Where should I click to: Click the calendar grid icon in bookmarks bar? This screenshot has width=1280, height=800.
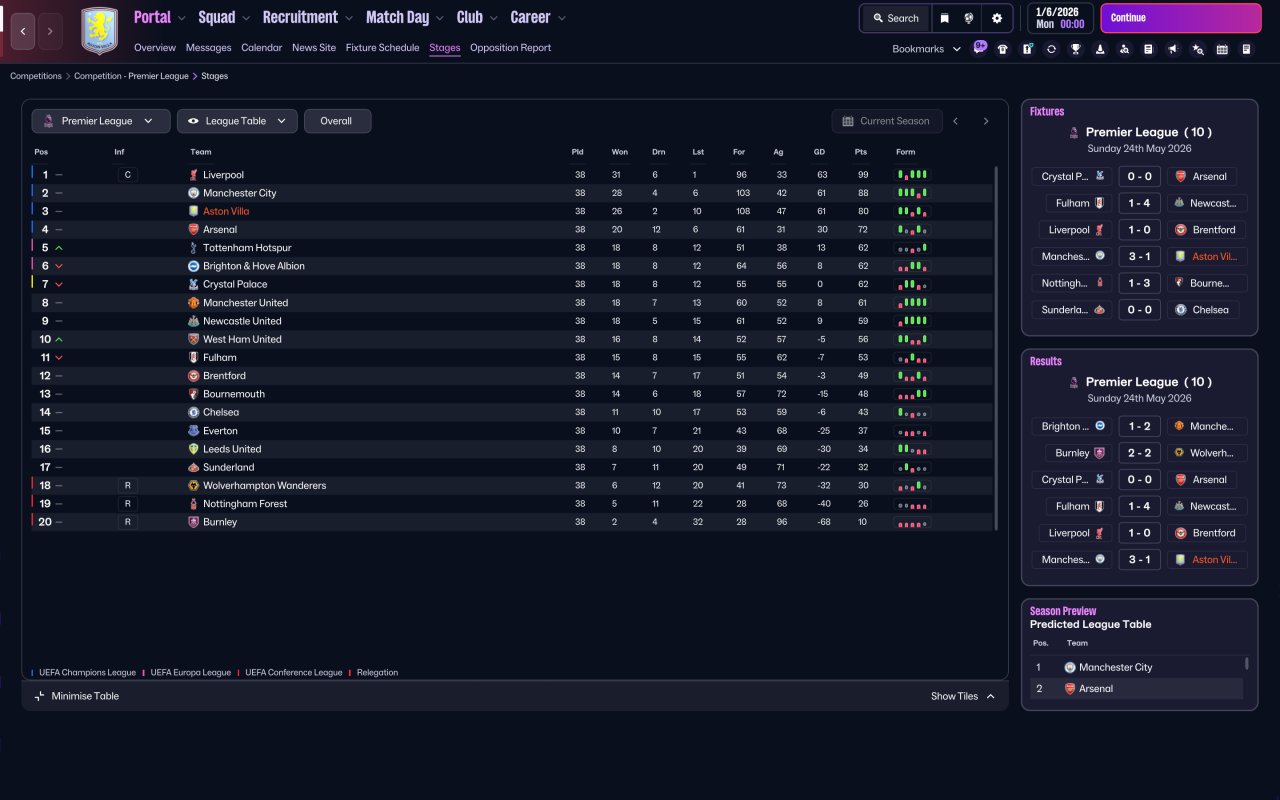[1222, 49]
